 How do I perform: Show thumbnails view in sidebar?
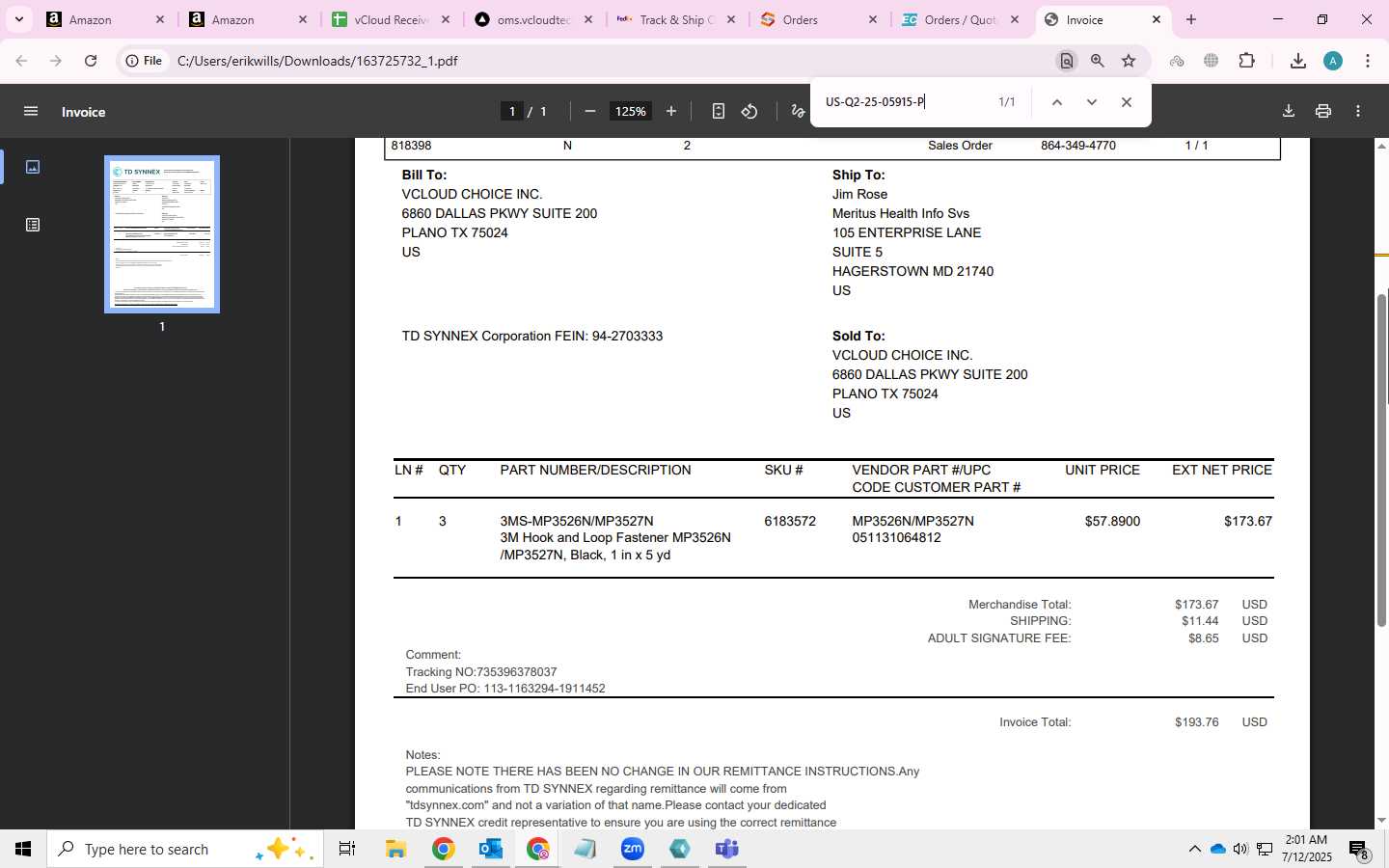point(33,167)
